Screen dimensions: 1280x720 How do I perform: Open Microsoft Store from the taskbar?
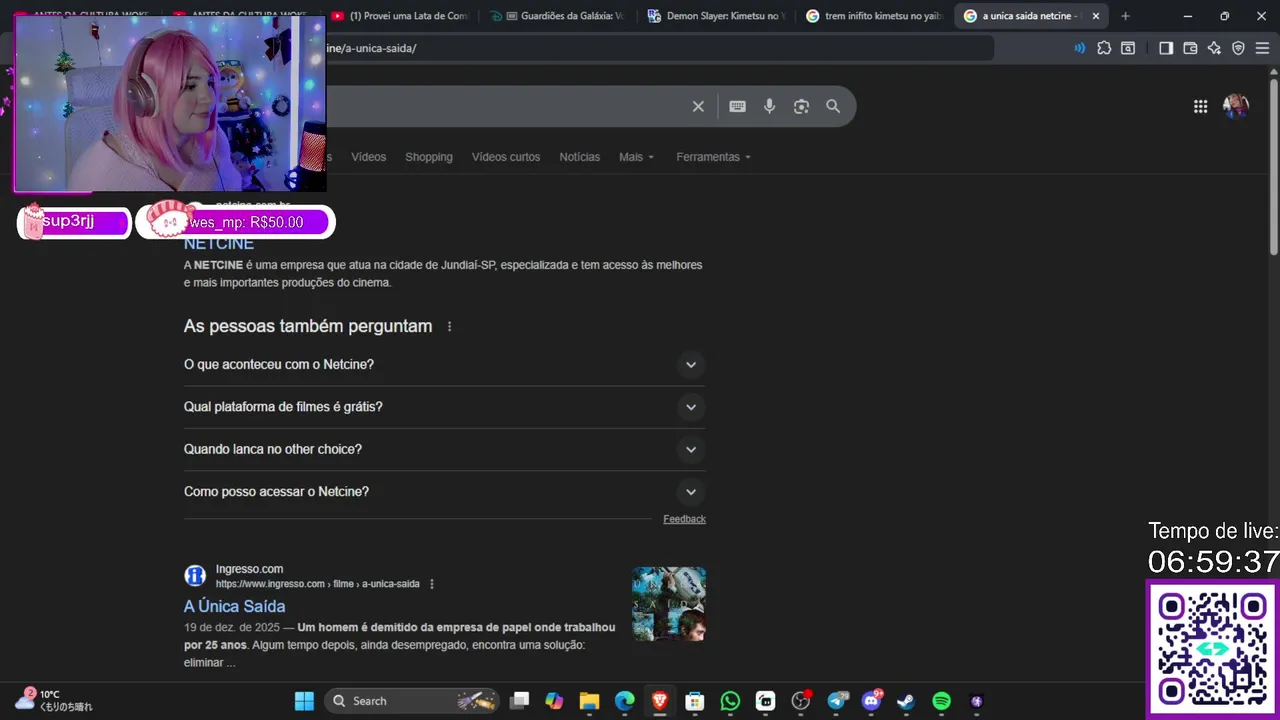694,701
